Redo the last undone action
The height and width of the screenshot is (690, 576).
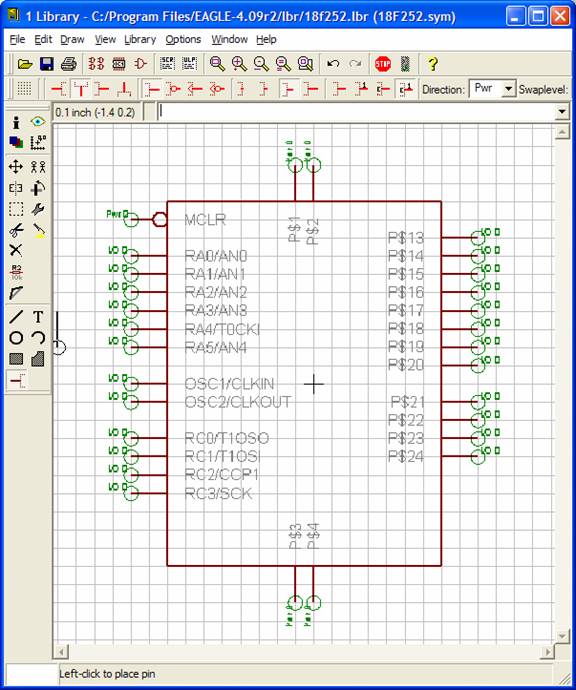click(355, 64)
